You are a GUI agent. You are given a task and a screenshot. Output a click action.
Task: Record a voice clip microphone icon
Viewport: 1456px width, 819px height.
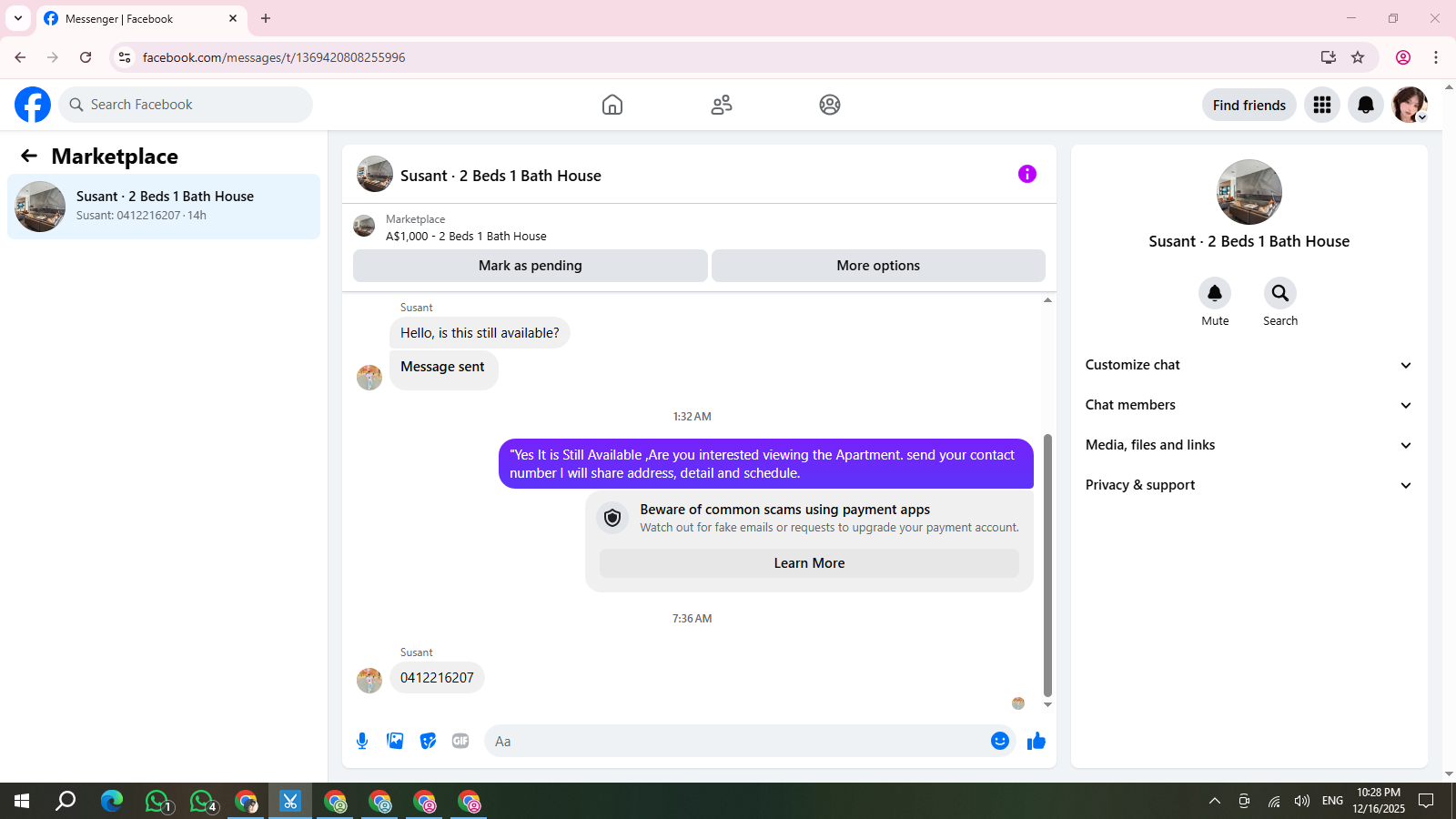coord(362,741)
